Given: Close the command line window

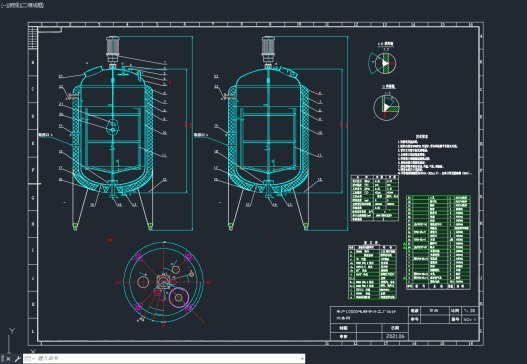Looking at the screenshot, I should point(8,359).
